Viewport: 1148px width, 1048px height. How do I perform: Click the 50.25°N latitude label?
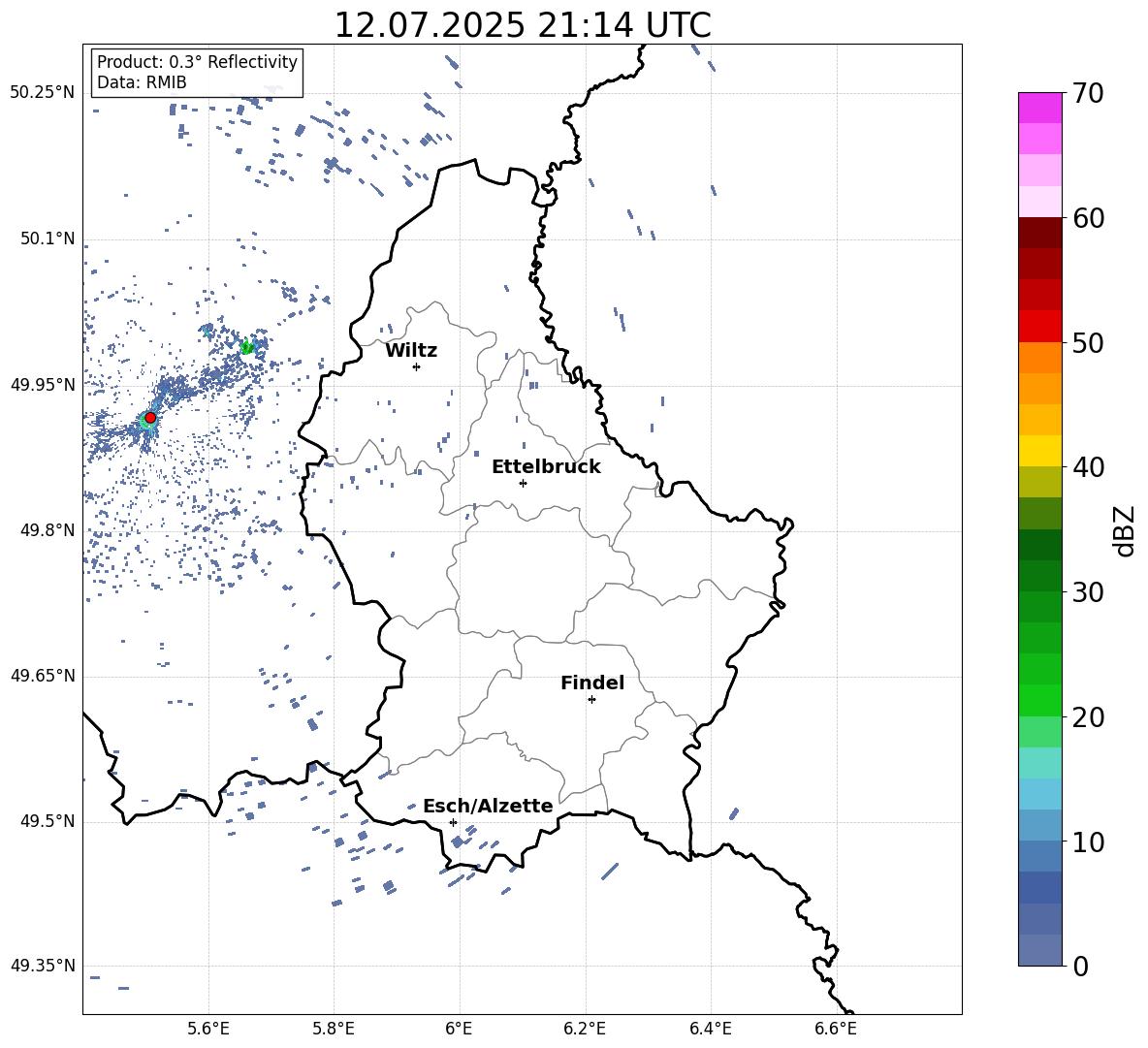[43, 93]
